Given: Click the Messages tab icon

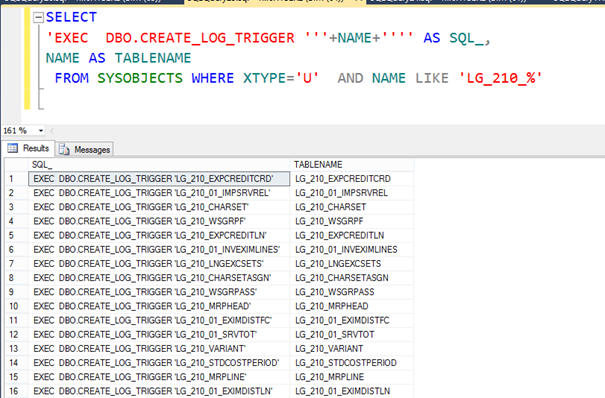Looking at the screenshot, I should 64,150.
